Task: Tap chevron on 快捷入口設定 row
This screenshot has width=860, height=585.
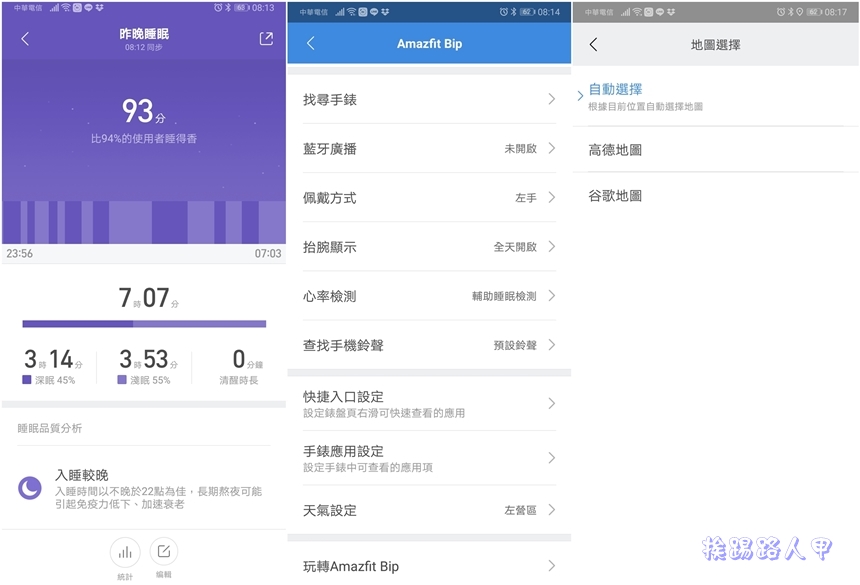Action: 552,404
